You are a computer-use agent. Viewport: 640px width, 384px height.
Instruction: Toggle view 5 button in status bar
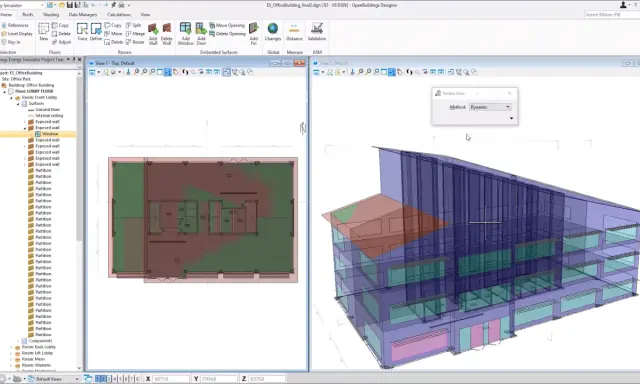pyautogui.click(x=120, y=379)
